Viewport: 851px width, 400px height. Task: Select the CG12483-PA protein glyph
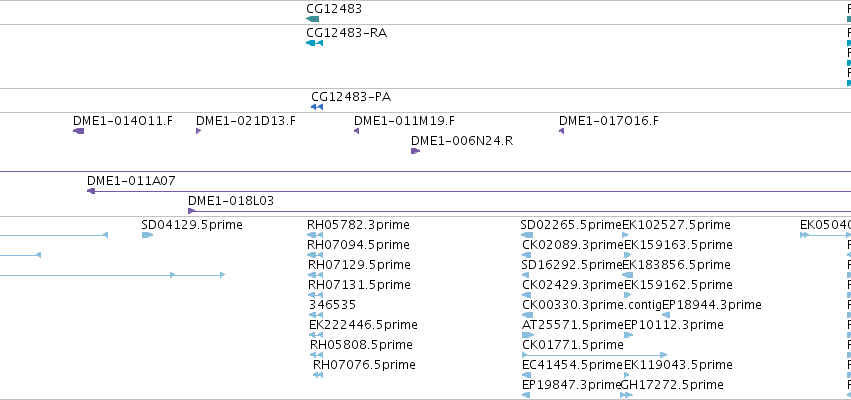click(x=317, y=107)
